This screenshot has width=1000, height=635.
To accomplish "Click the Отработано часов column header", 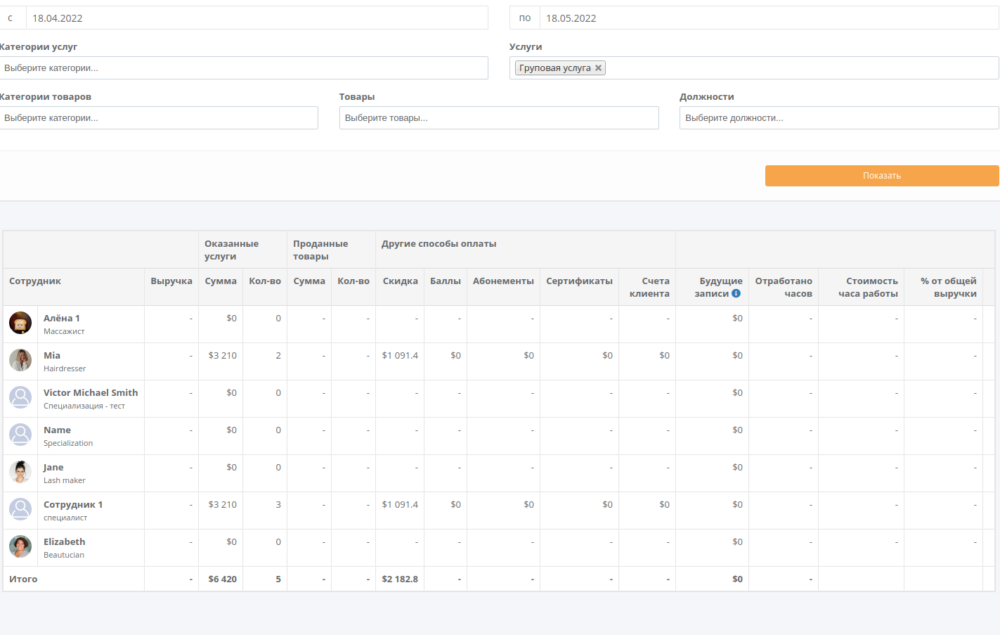I will [784, 288].
